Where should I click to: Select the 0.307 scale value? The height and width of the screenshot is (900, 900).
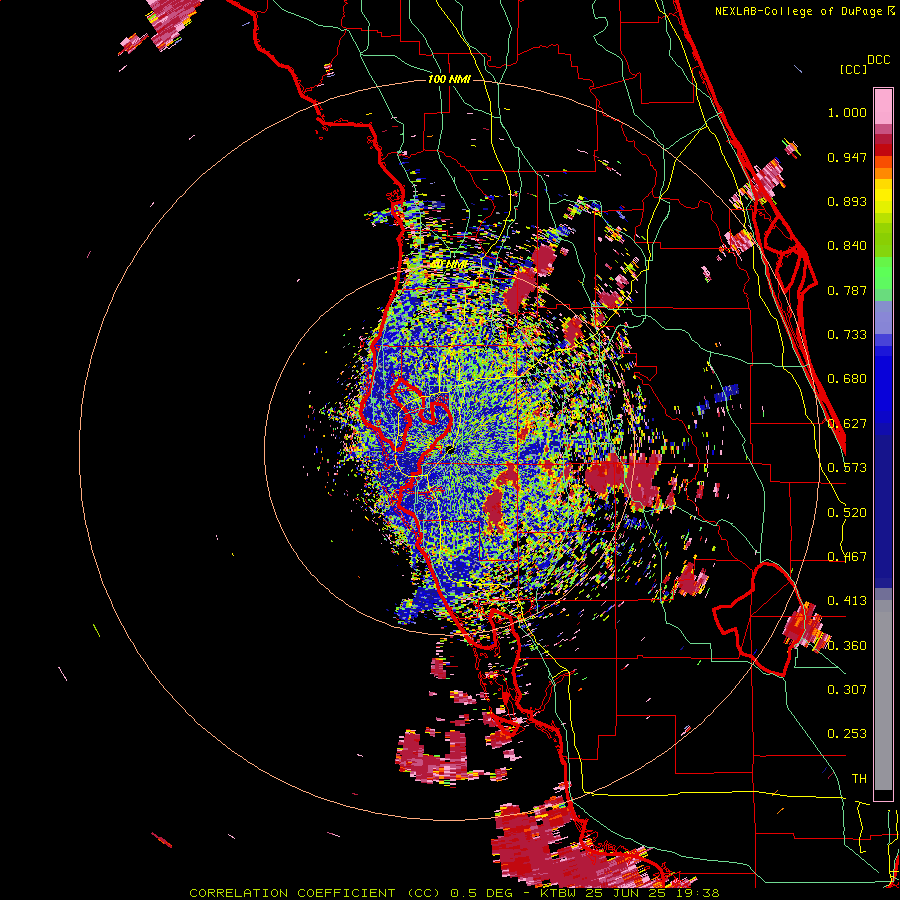coord(847,690)
